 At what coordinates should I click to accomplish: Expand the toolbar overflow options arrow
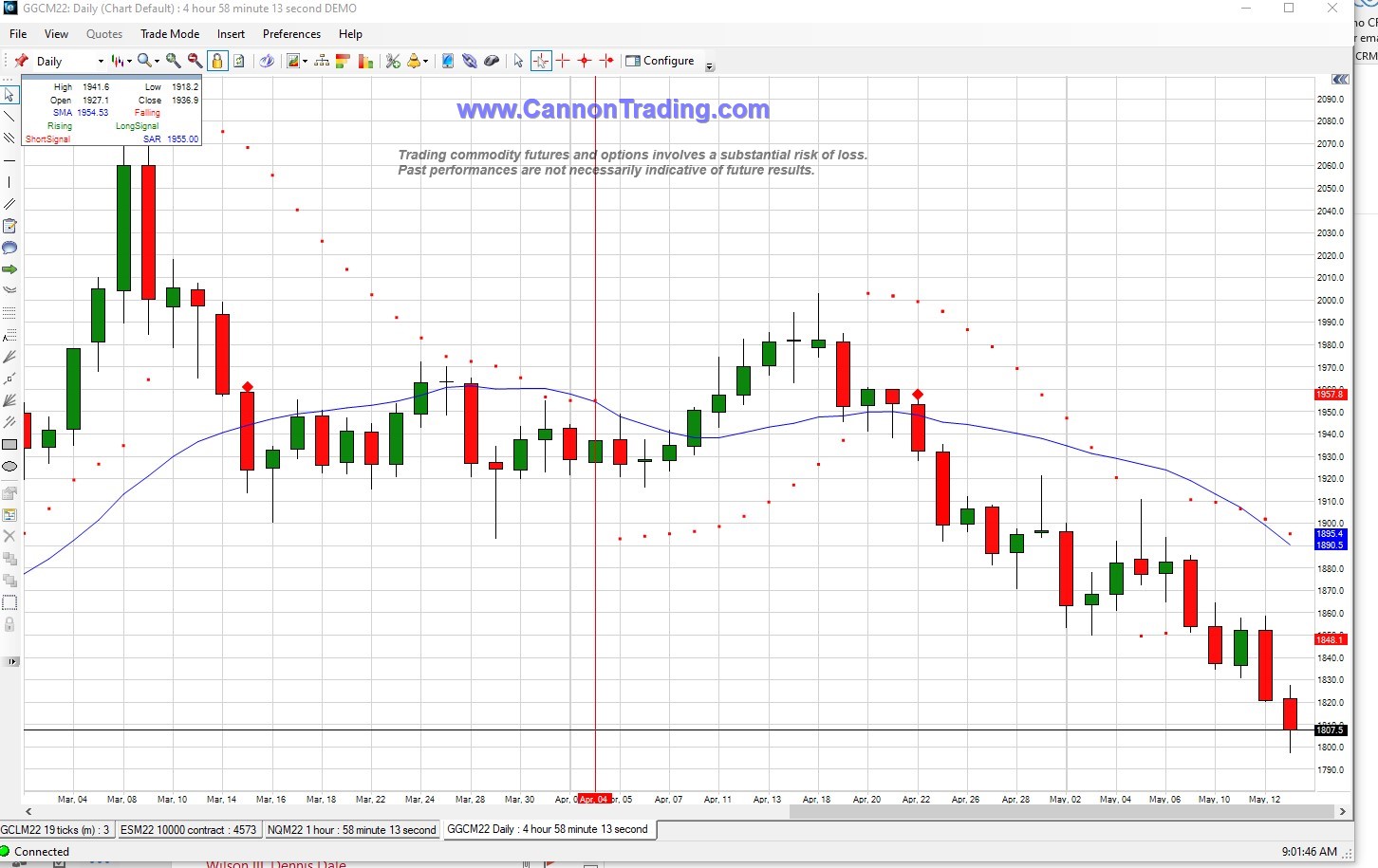[709, 66]
